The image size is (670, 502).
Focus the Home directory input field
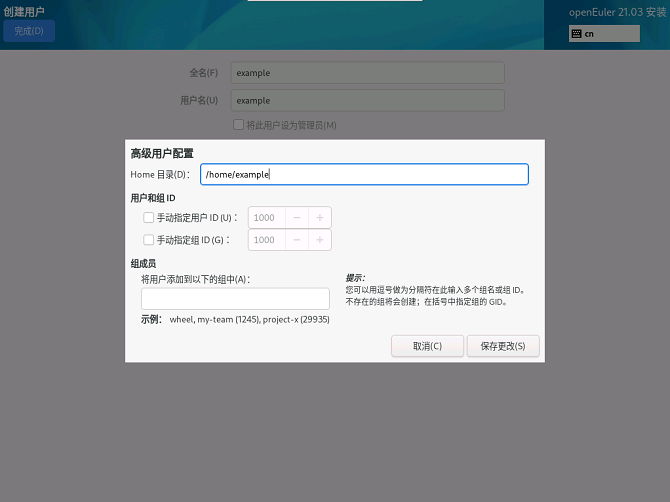(364, 174)
